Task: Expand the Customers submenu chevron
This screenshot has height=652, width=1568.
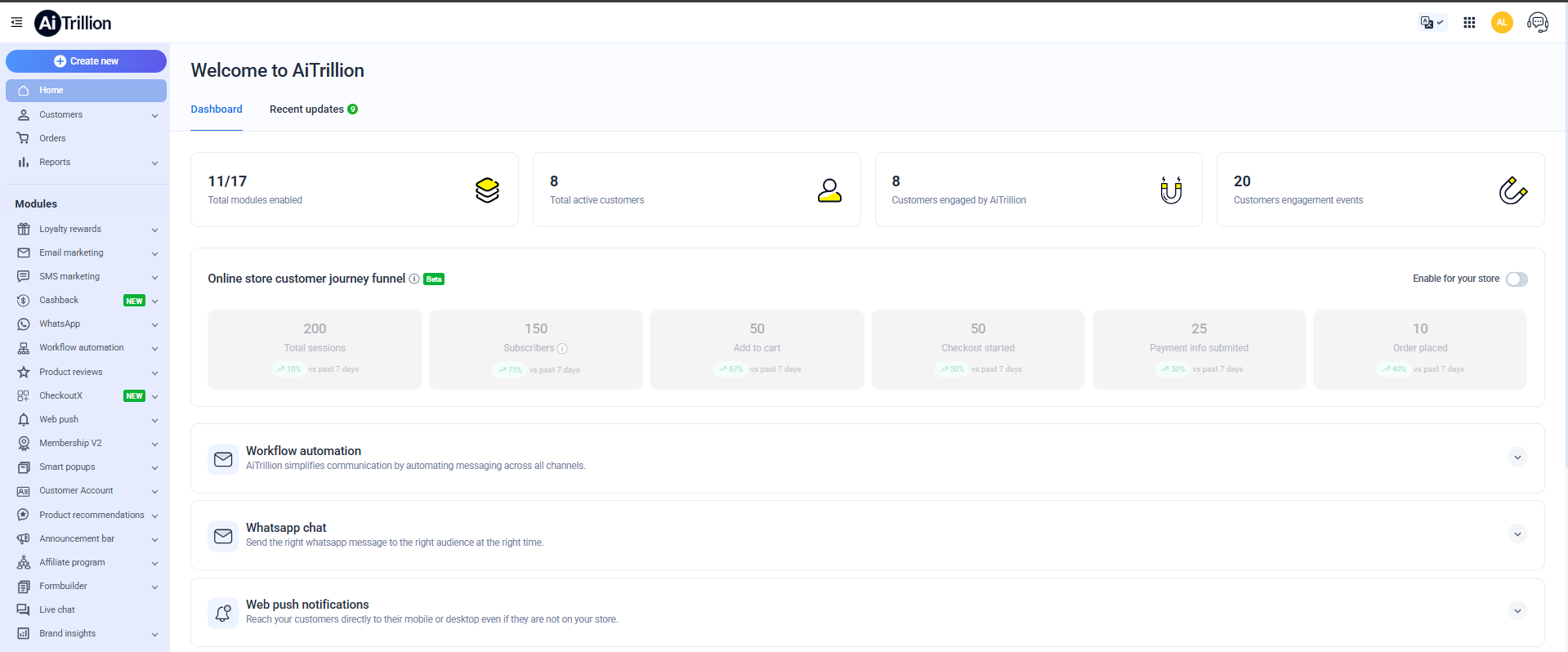Action: coord(154,116)
